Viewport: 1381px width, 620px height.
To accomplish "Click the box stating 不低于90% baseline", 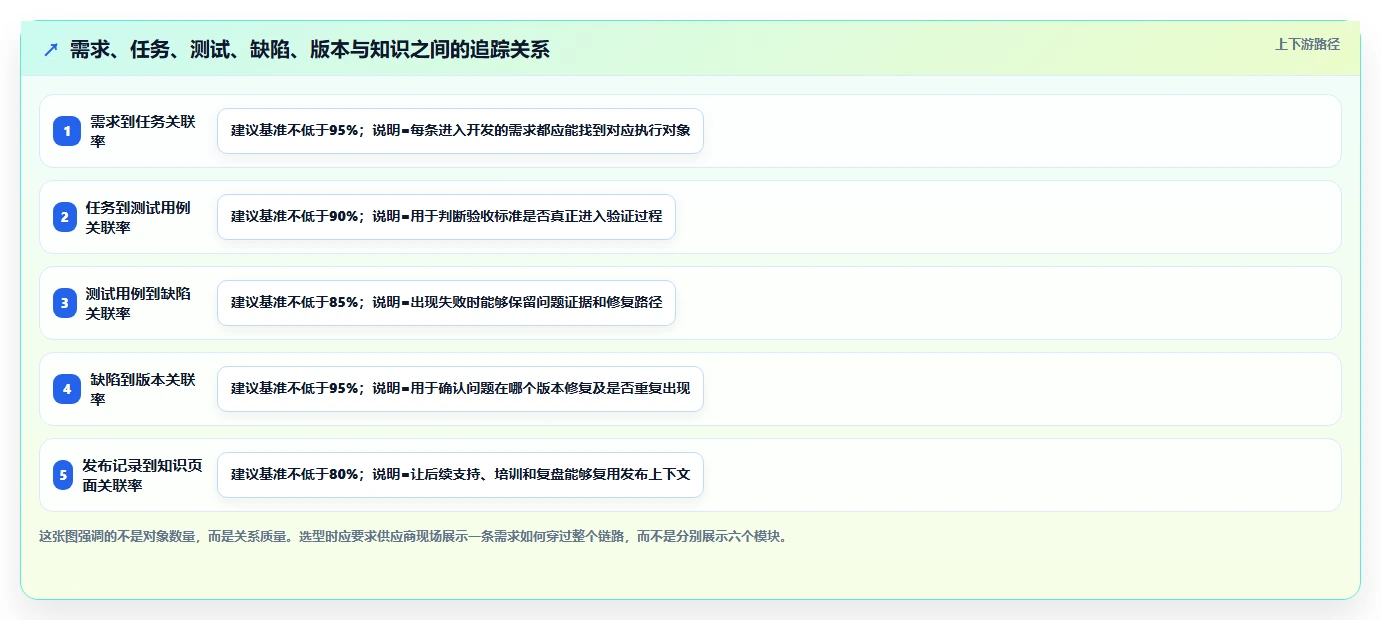I will tap(446, 217).
